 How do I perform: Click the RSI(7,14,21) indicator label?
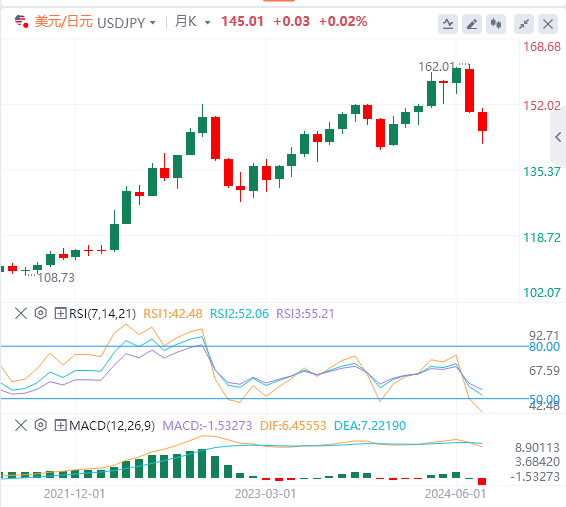coord(102,314)
